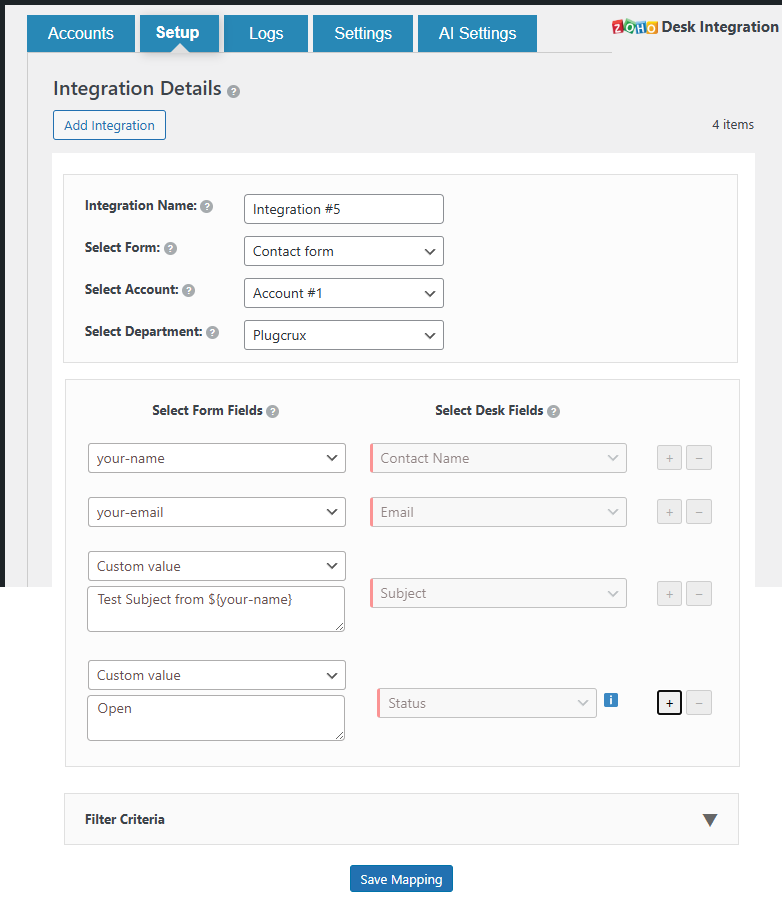Click help icon next to Integration Name
Screen dimensions: 782x899
click(x=207, y=207)
